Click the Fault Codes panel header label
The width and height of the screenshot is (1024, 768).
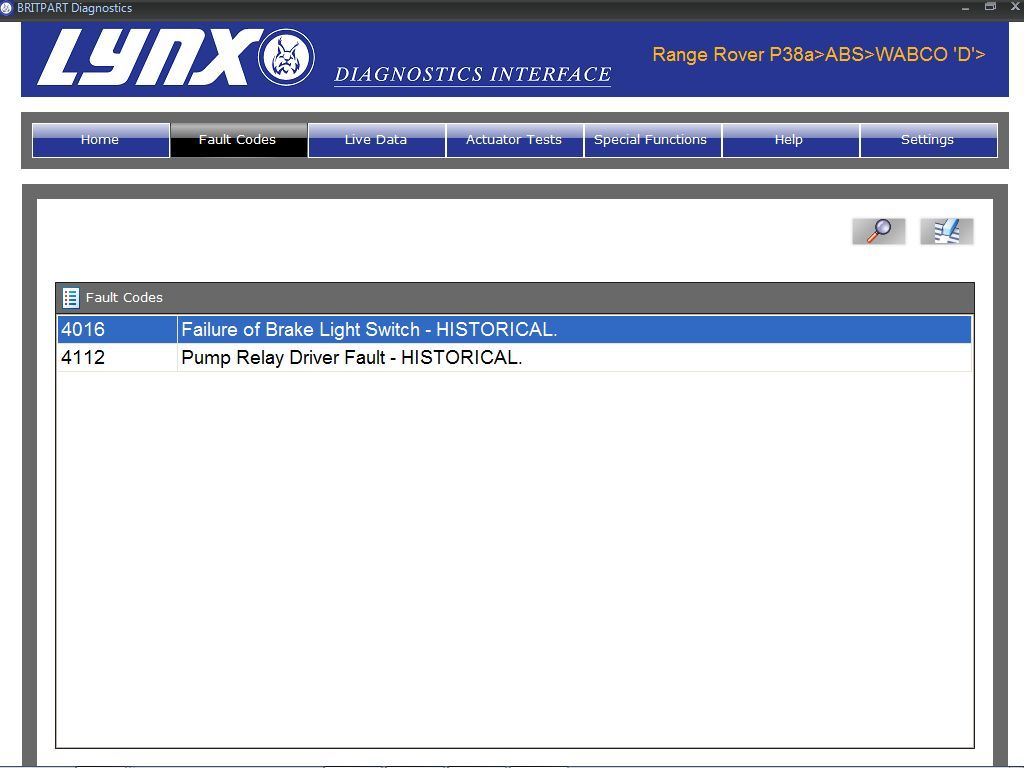(x=124, y=298)
